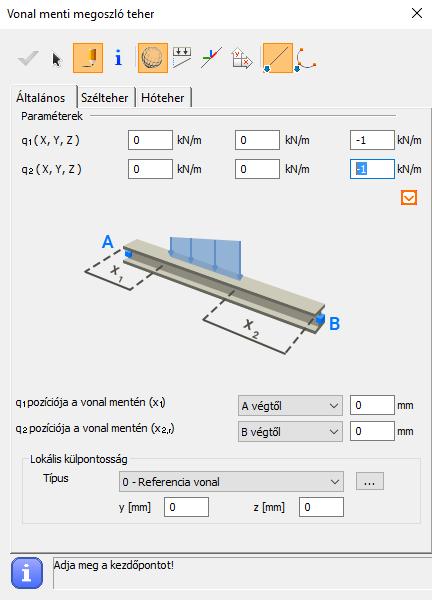The width and height of the screenshot is (432, 600).
Task: Choose the local axis direction icon
Action: coord(211,58)
